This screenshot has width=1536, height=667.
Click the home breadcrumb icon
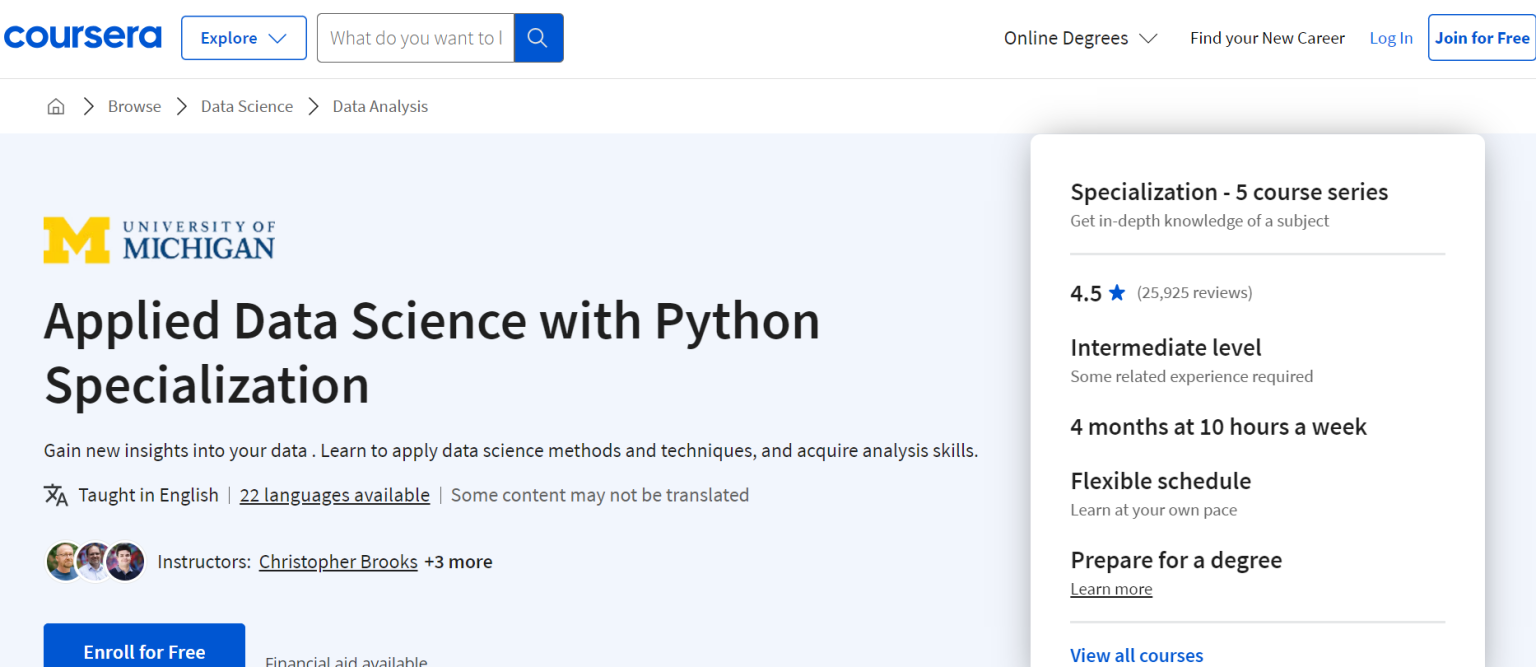(x=55, y=106)
